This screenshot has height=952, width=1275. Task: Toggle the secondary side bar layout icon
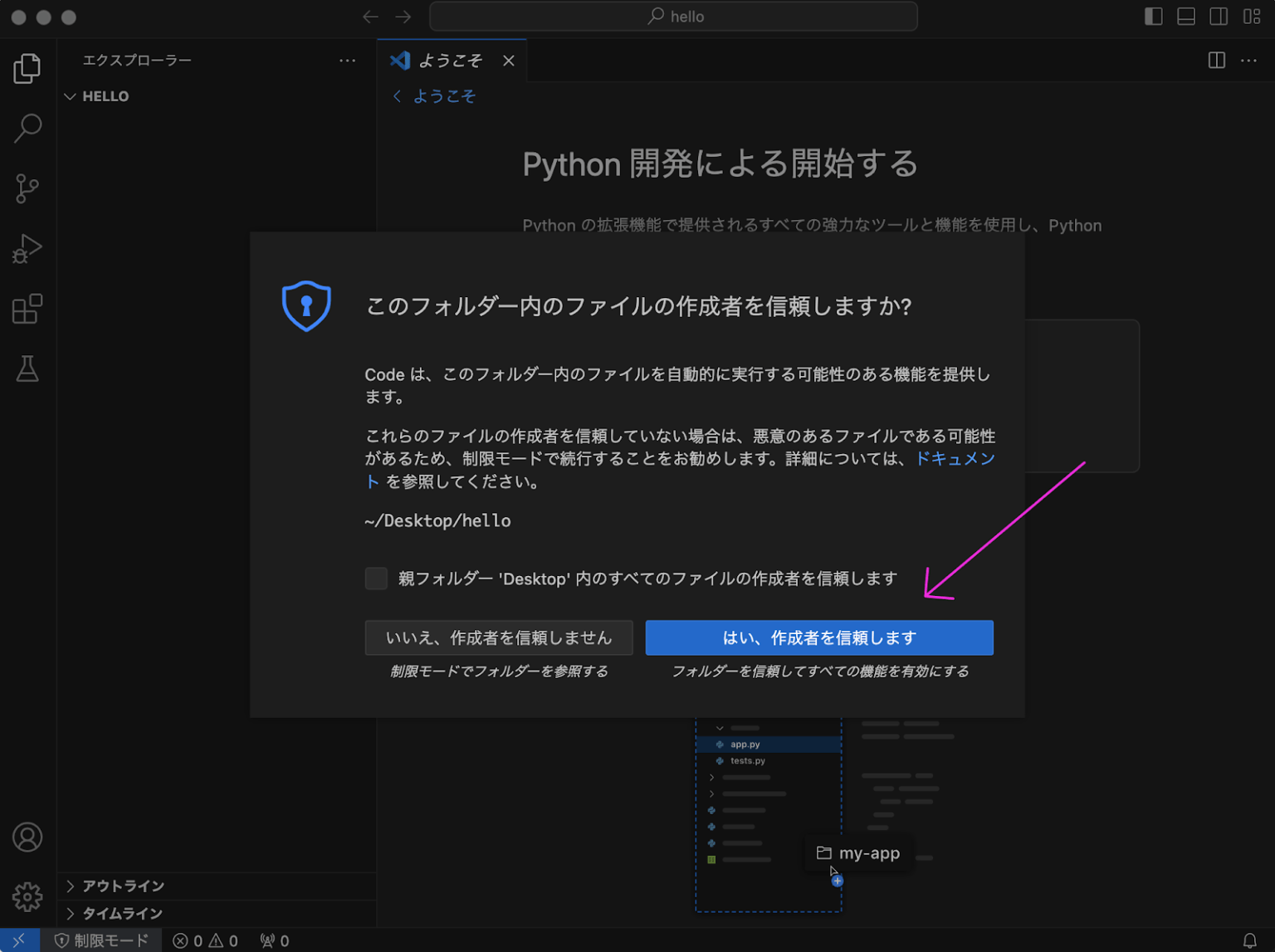[x=1219, y=17]
